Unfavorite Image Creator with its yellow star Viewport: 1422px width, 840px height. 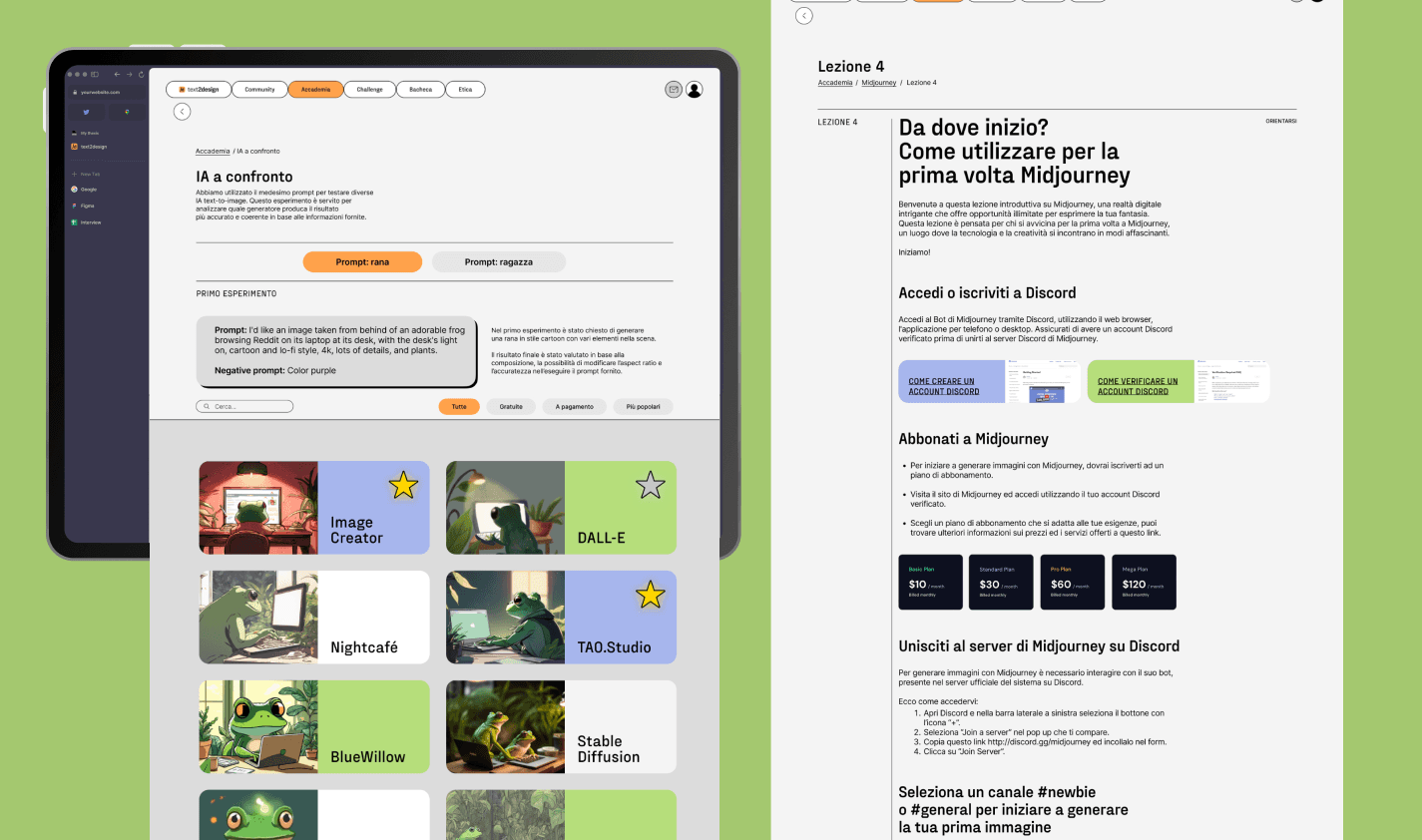click(x=403, y=485)
